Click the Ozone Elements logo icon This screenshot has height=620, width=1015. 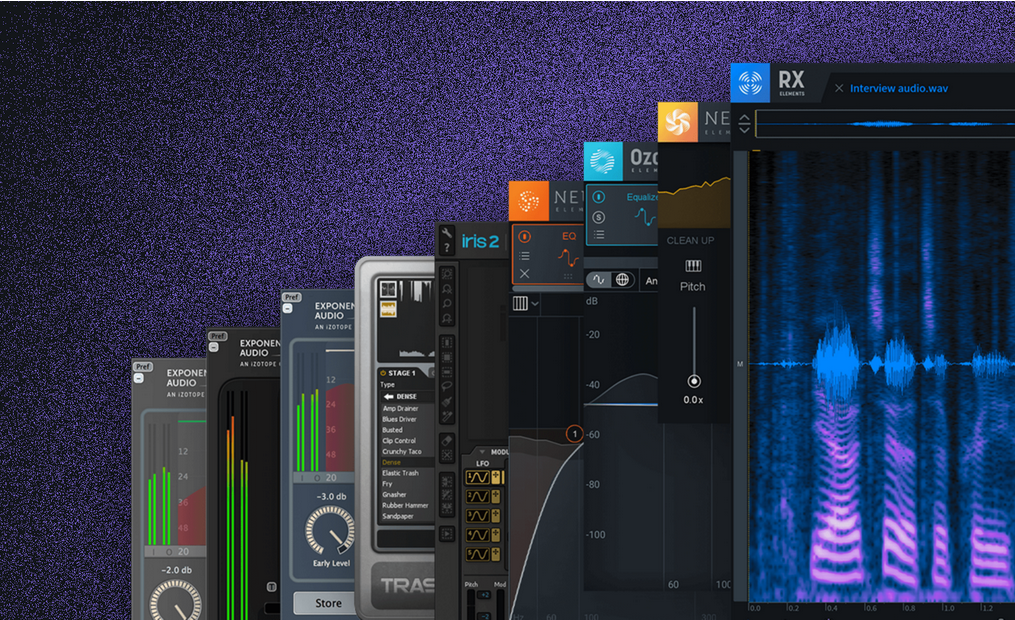click(603, 161)
